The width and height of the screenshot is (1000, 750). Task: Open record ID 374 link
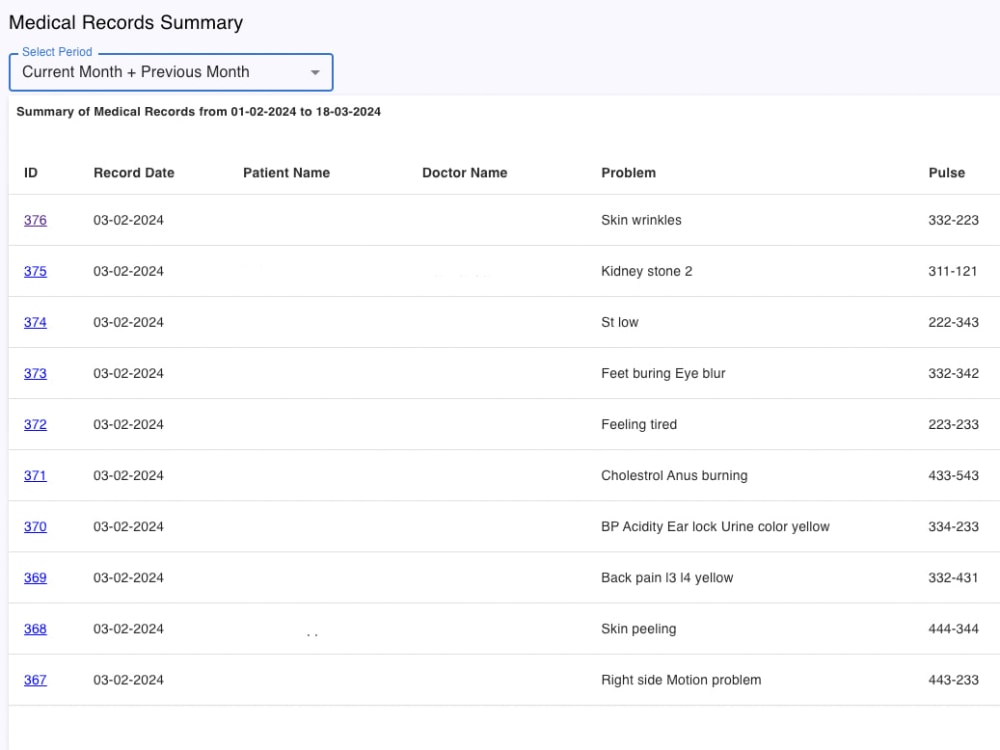click(x=35, y=322)
